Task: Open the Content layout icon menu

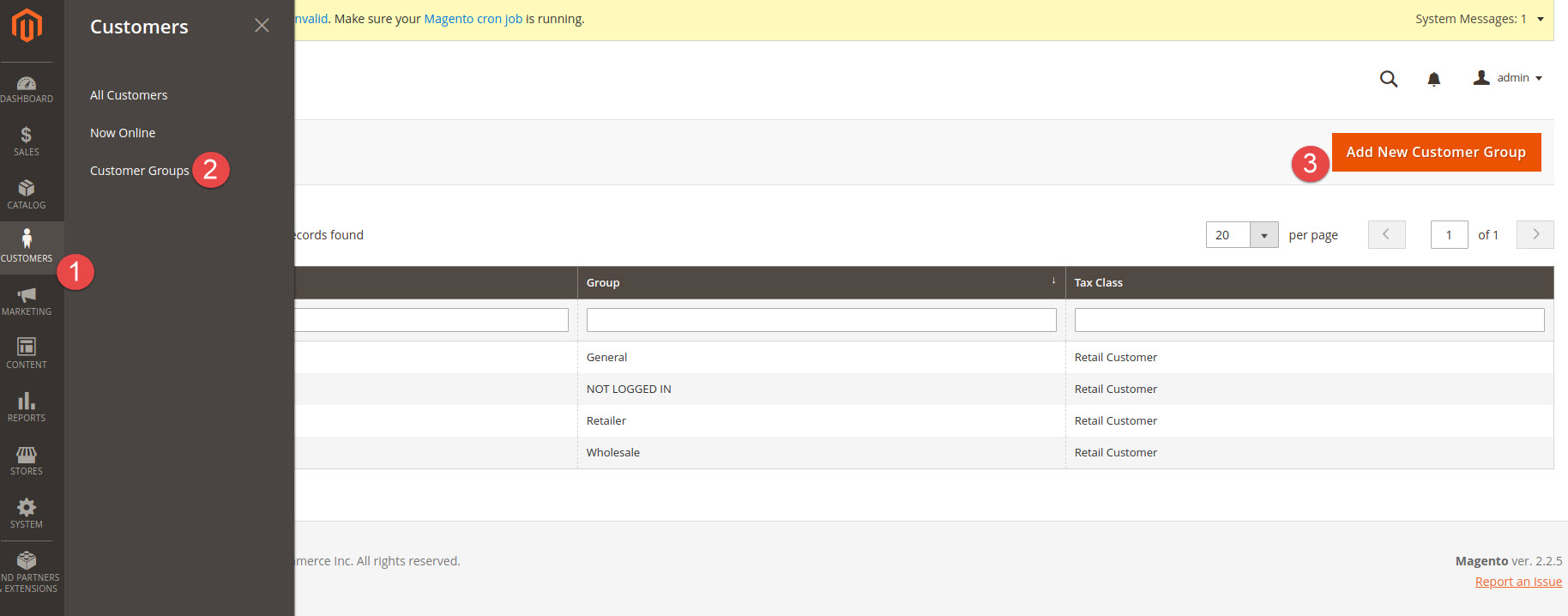Action: (27, 354)
